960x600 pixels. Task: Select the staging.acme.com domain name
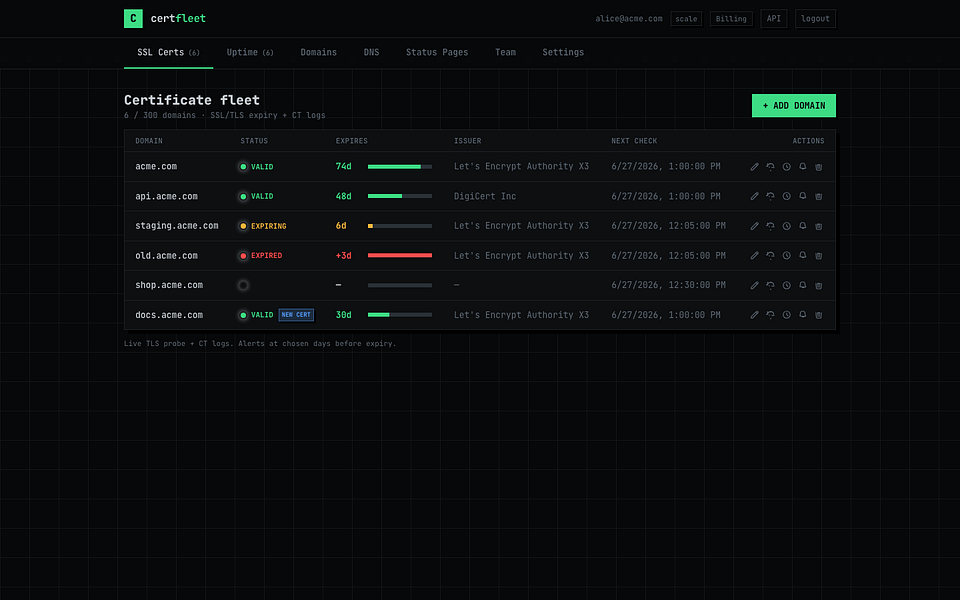(177, 226)
